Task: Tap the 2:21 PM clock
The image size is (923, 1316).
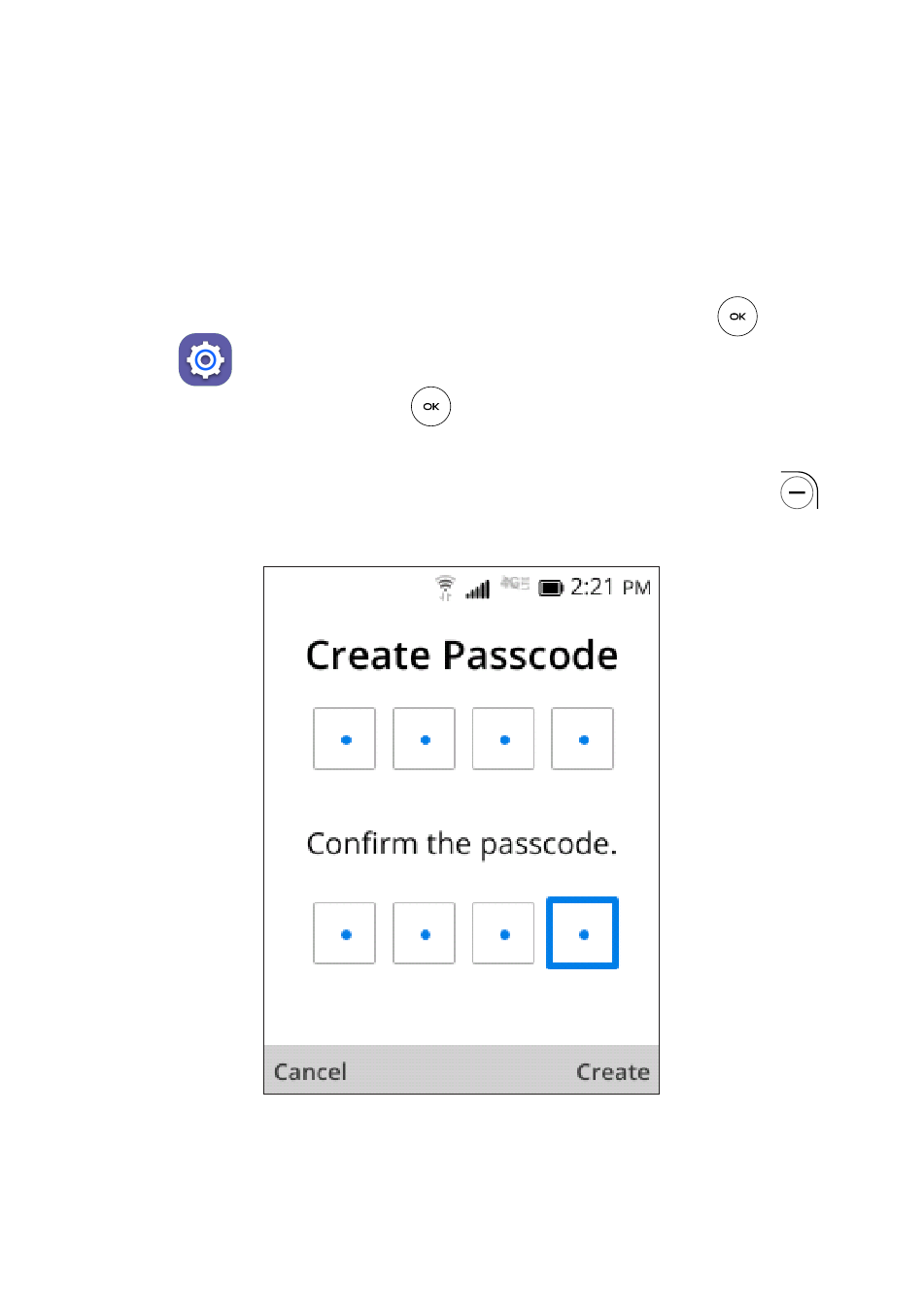Action: pyautogui.click(x=610, y=587)
